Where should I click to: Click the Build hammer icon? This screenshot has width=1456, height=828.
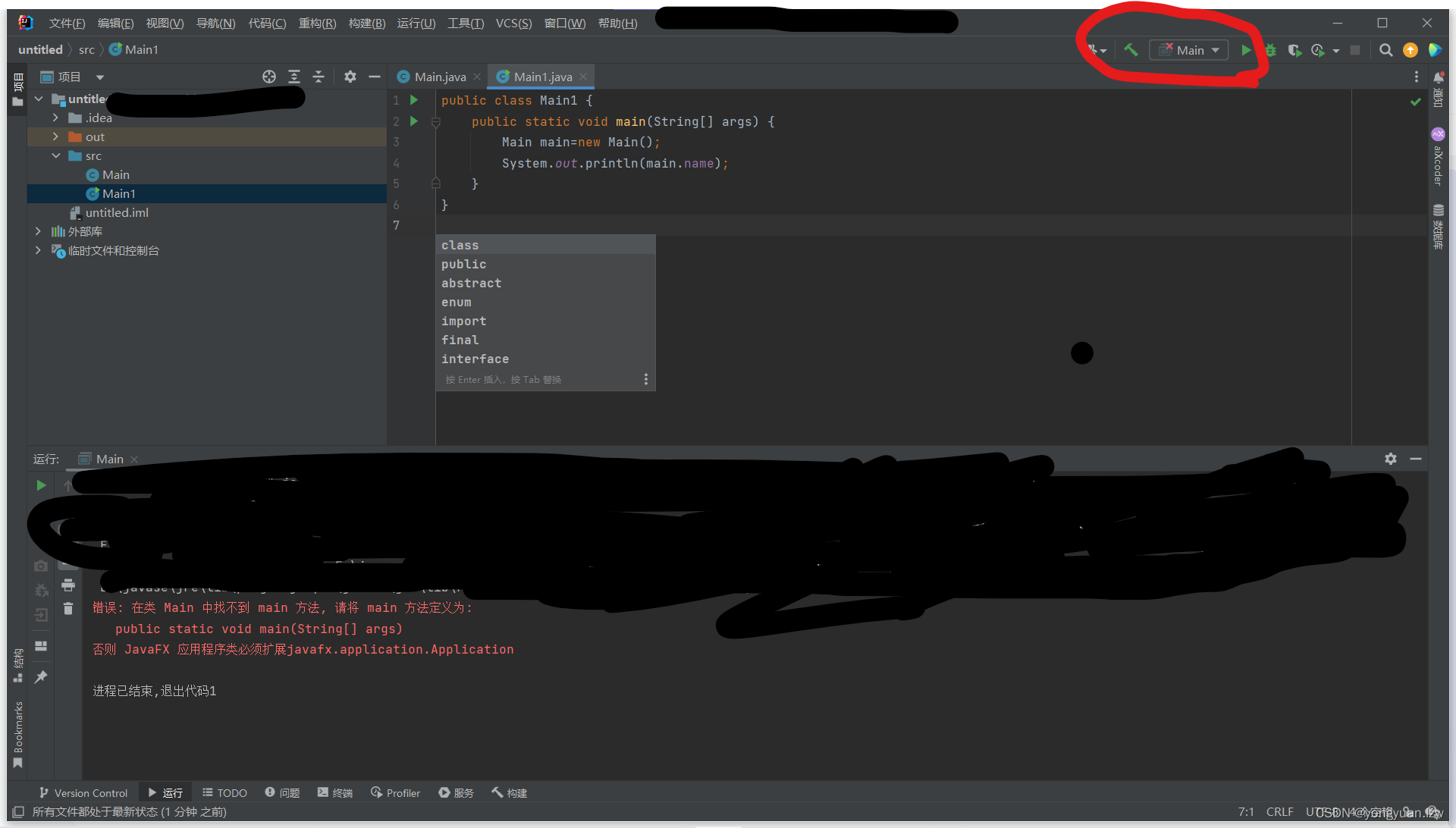tap(1131, 50)
